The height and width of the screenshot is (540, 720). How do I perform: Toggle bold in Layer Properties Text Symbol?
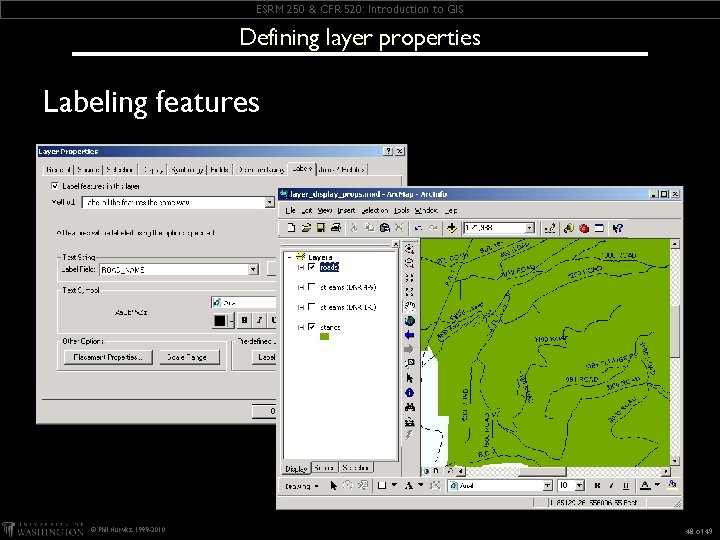(x=244, y=320)
